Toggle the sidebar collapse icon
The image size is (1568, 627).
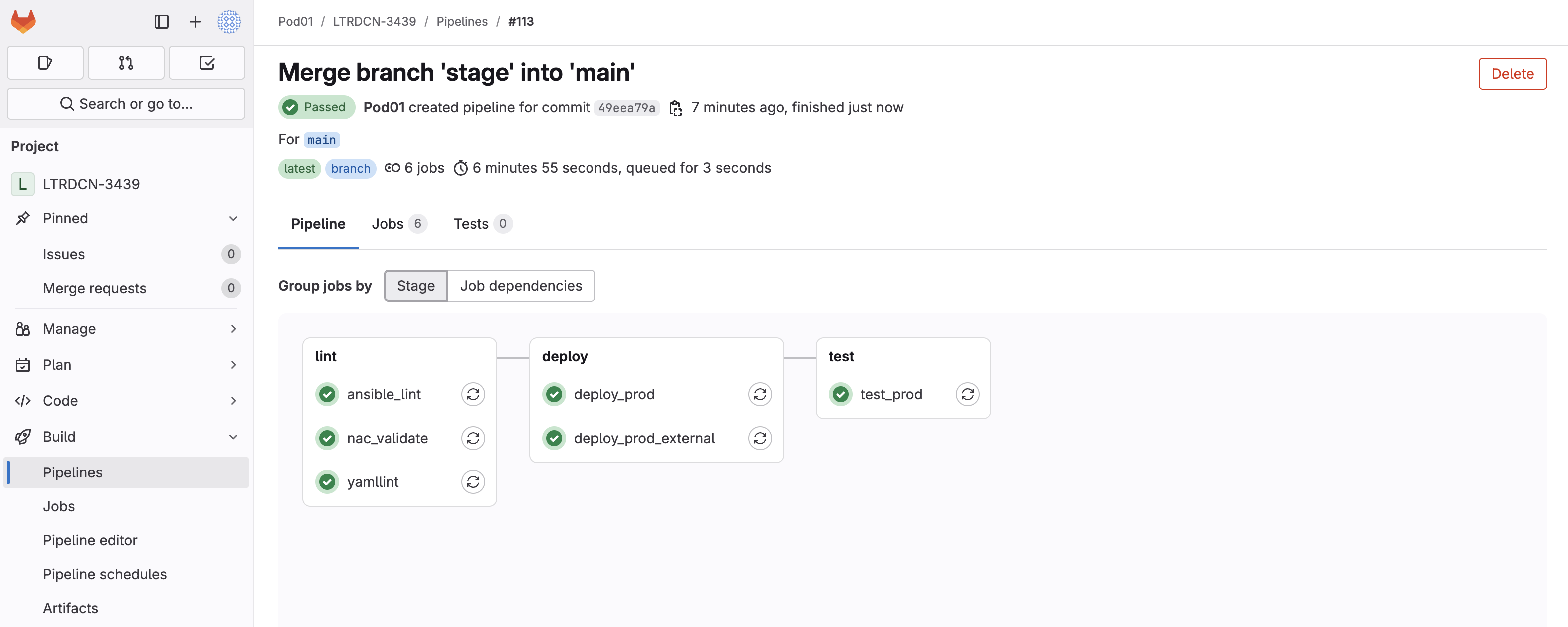(x=161, y=22)
